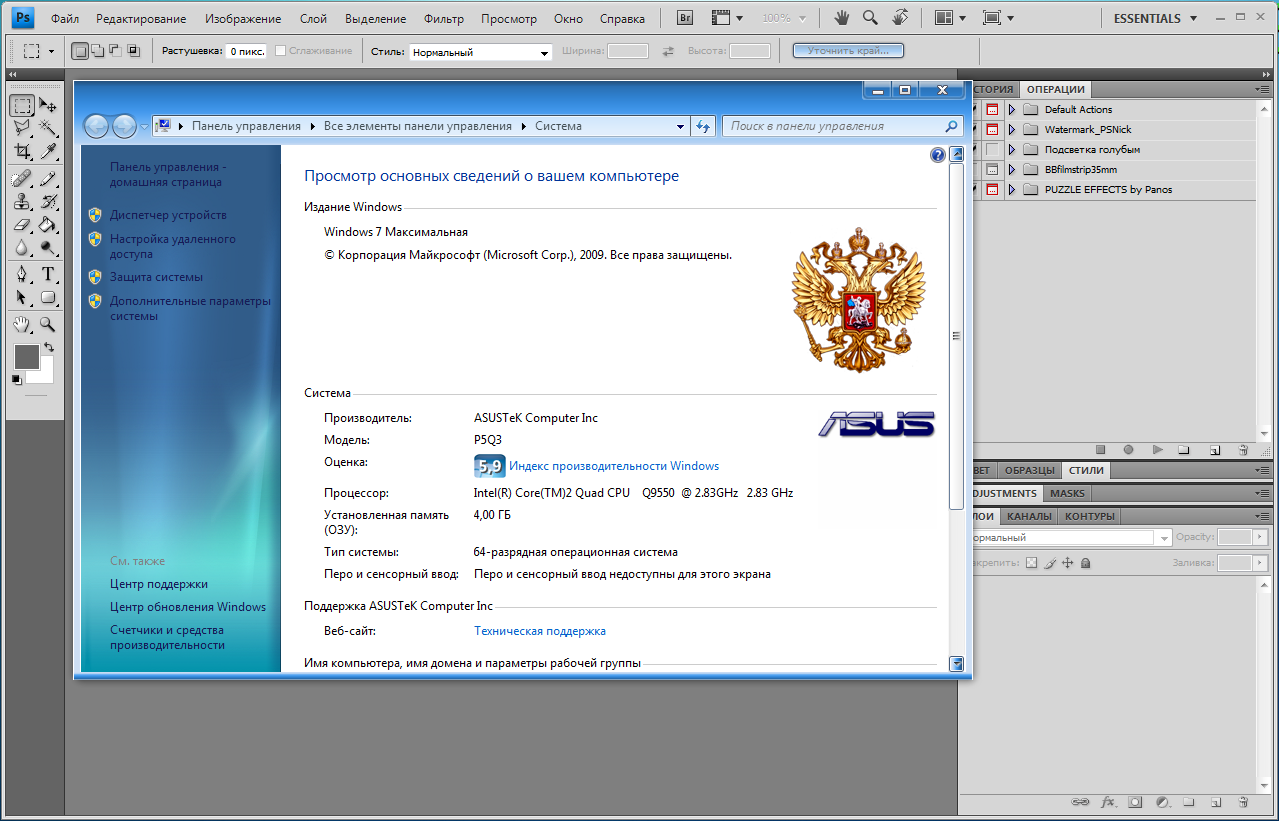Tick the Сглаживание checkbox
The image size is (1279, 821).
(280, 51)
